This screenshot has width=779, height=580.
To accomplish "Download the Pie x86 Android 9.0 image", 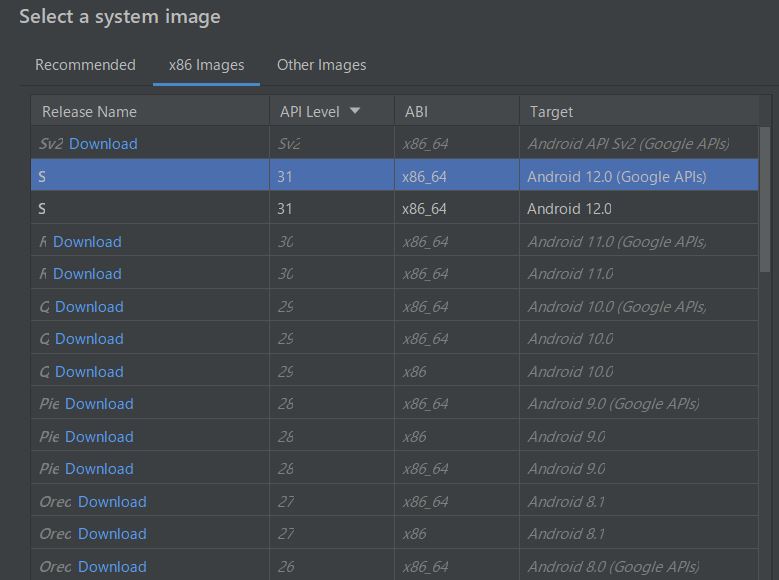I will pyautogui.click(x=99, y=436).
